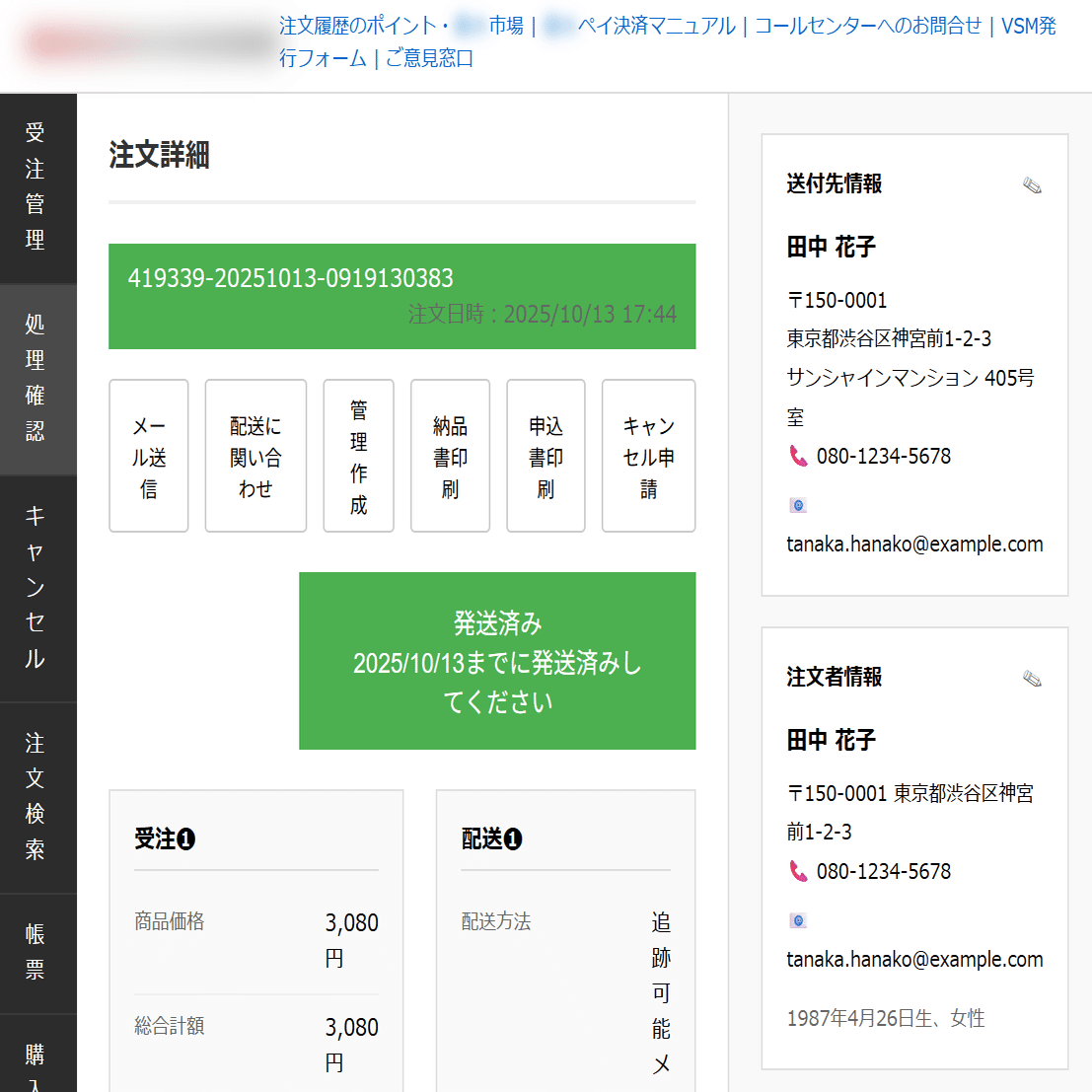
Task: Click the green 発送済み status banner
Action: (x=497, y=661)
